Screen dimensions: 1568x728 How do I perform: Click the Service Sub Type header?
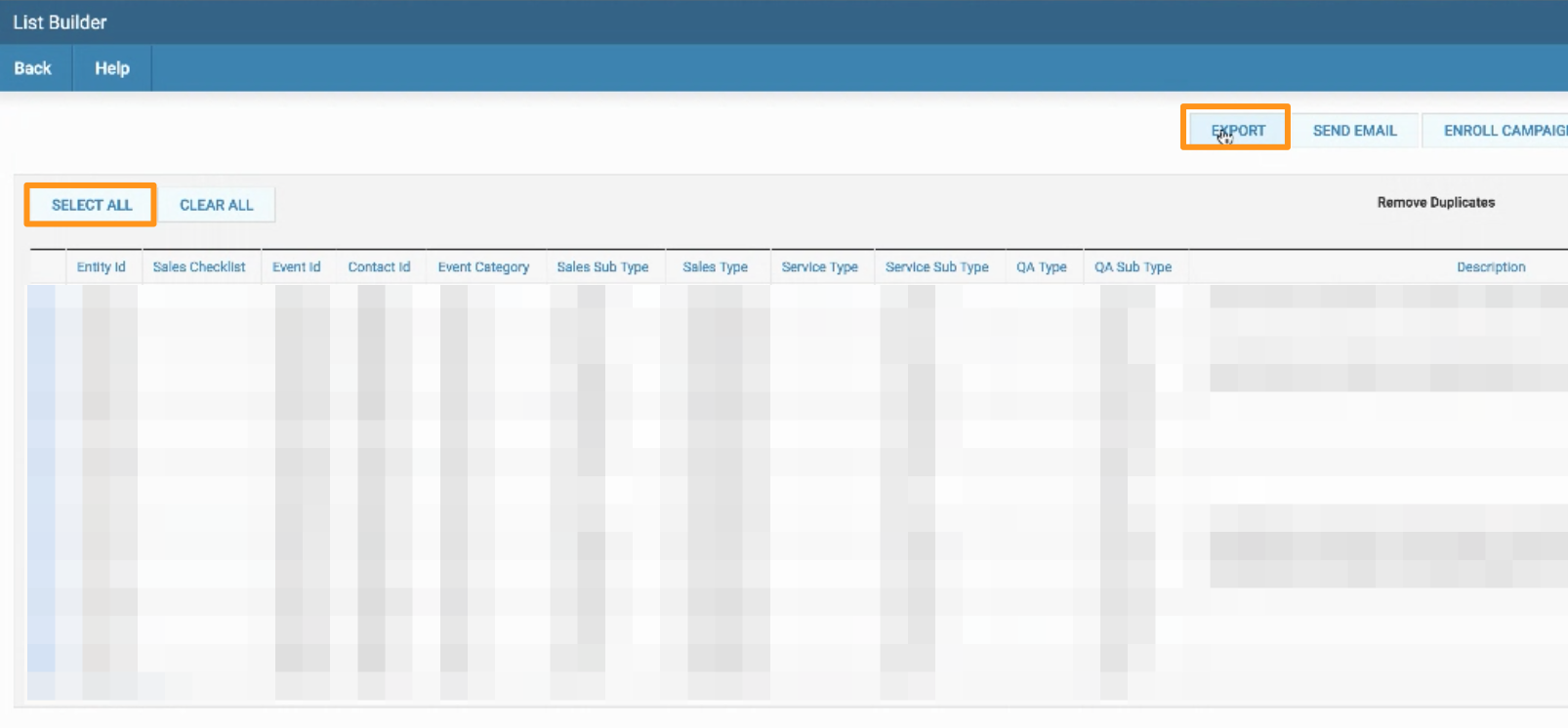point(936,266)
